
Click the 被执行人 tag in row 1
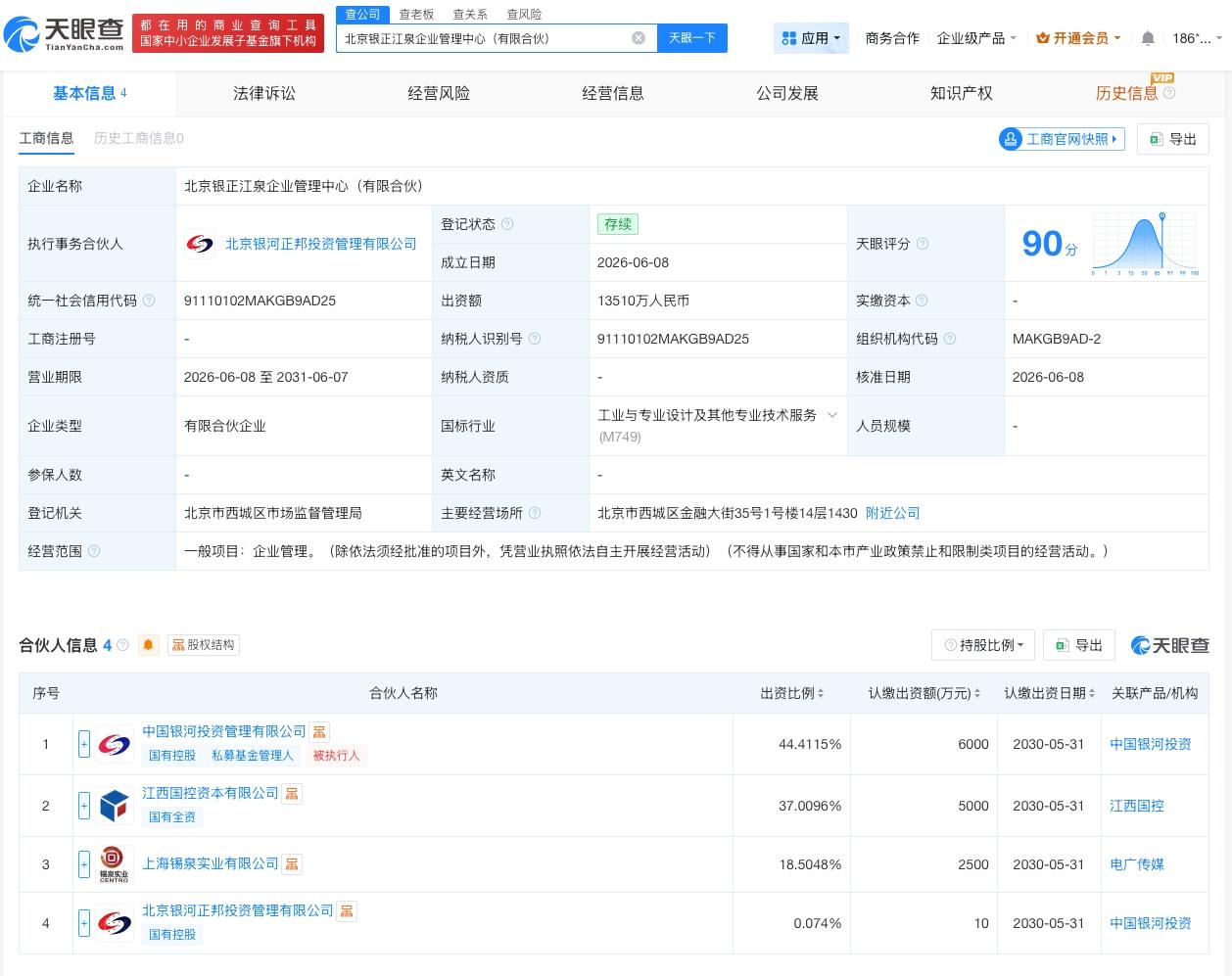[x=336, y=756]
